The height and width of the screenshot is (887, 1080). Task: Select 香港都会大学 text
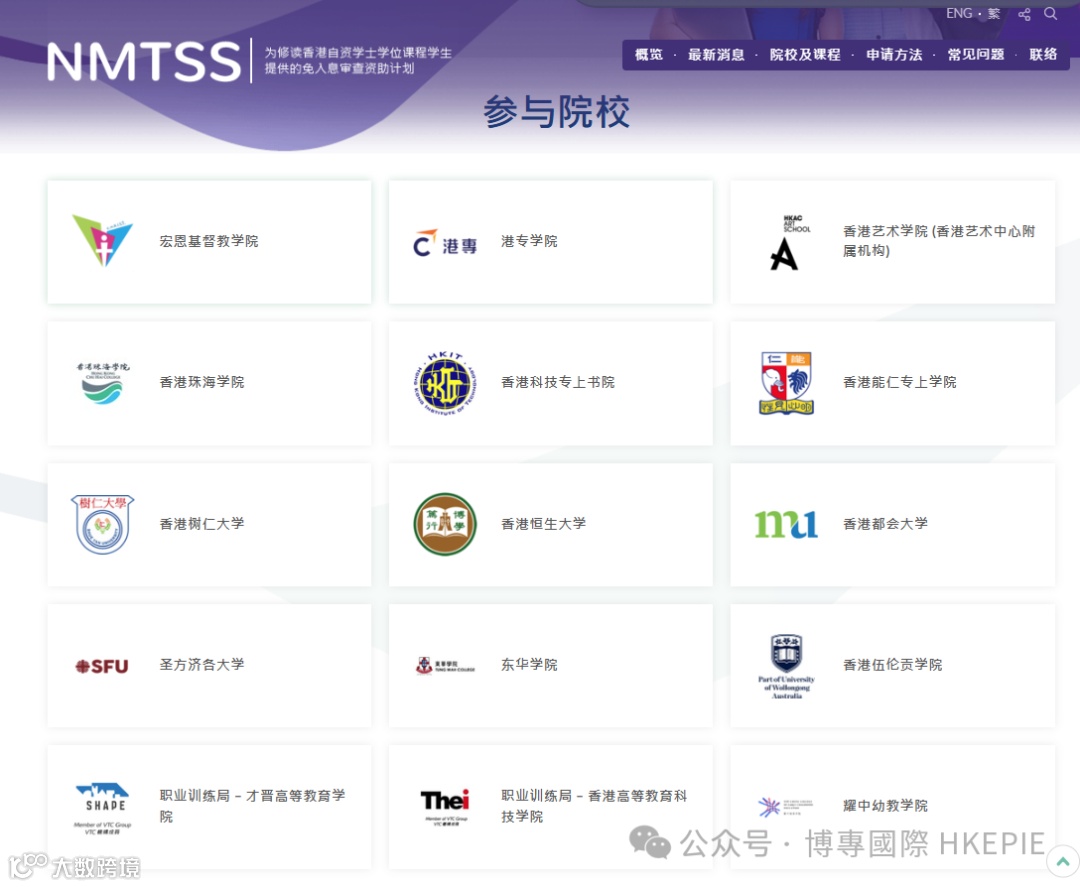885,524
